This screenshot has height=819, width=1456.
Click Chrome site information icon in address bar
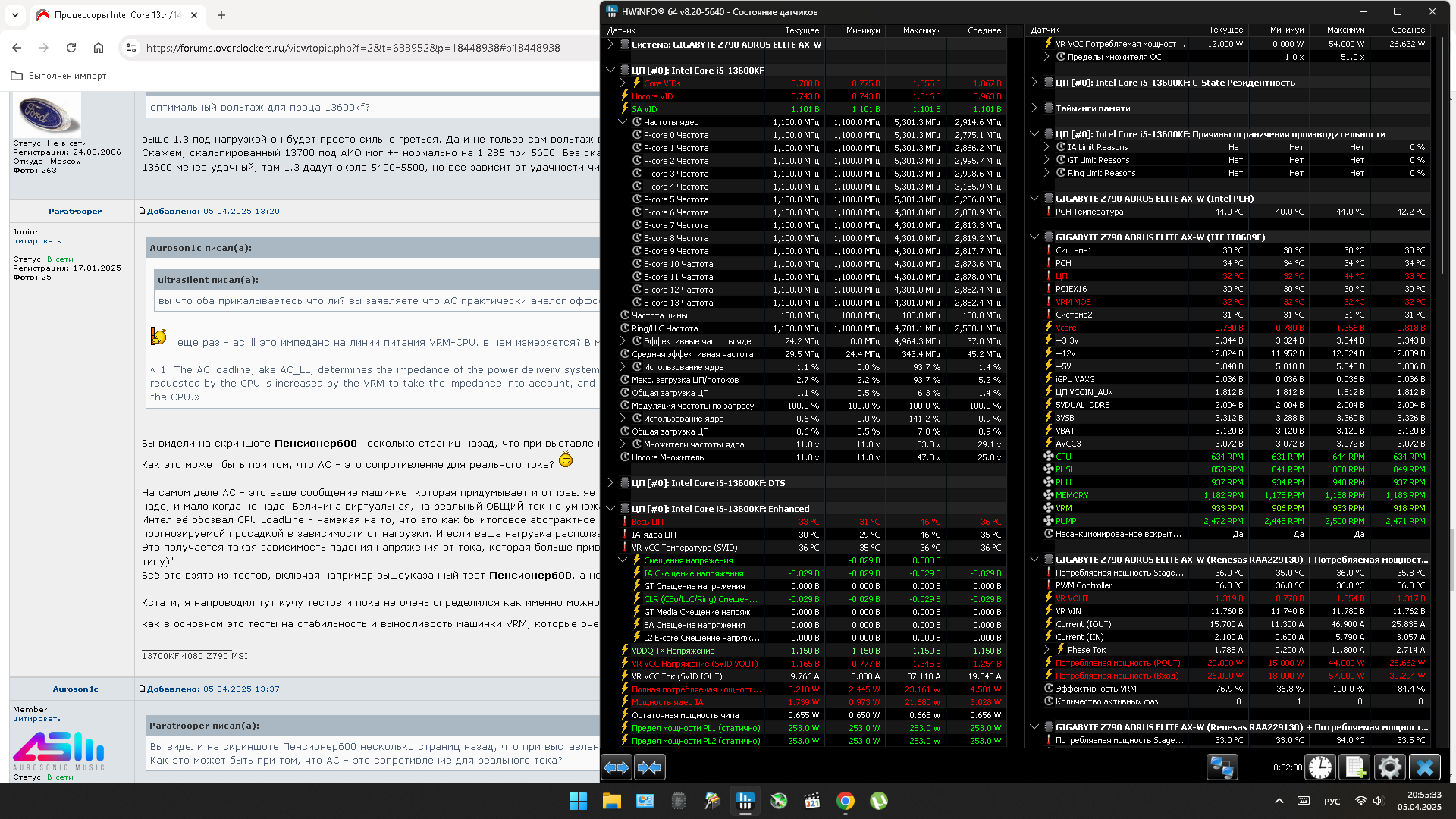click(x=131, y=48)
